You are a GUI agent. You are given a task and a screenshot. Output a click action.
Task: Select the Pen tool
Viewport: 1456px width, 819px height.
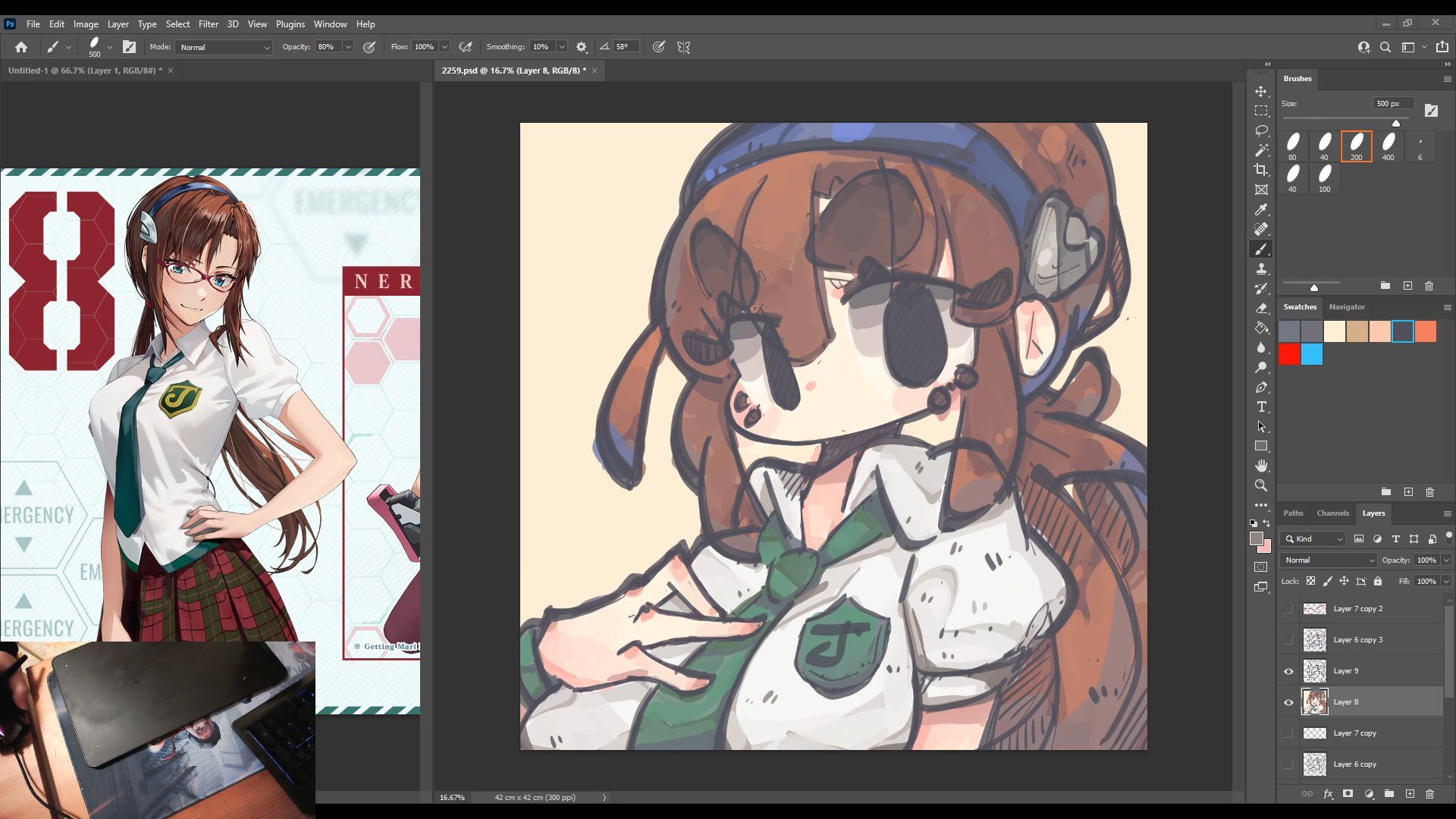pyautogui.click(x=1261, y=387)
